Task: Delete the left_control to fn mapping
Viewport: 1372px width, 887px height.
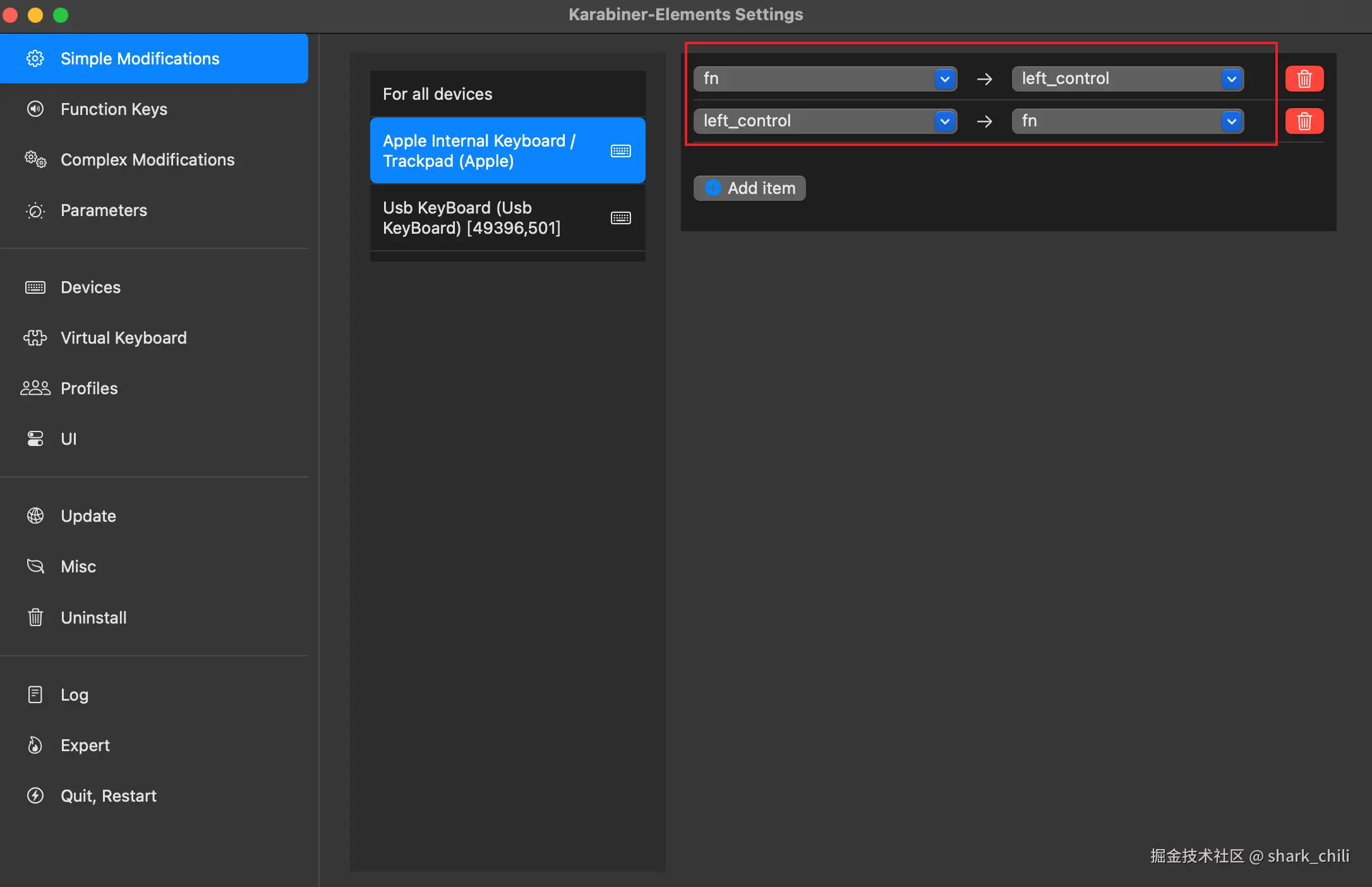Action: [1304, 121]
